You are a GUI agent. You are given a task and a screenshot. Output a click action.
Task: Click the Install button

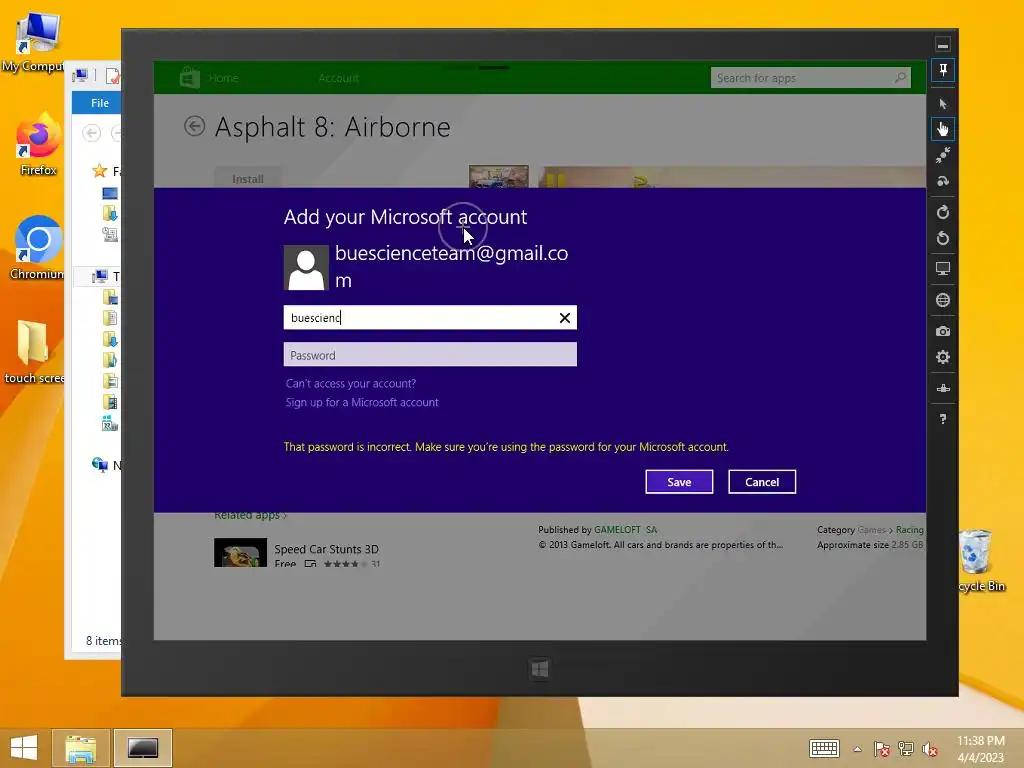248,178
